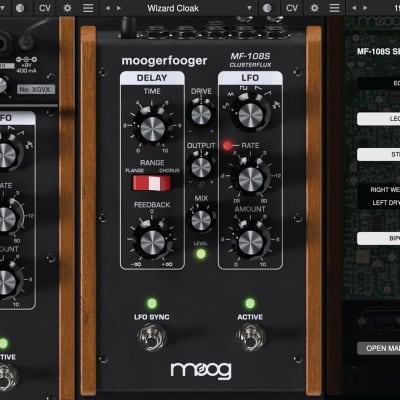Select the ramp waveform symbol on Clusterflux LFO
This screenshot has height=400, width=400.
(268, 94)
